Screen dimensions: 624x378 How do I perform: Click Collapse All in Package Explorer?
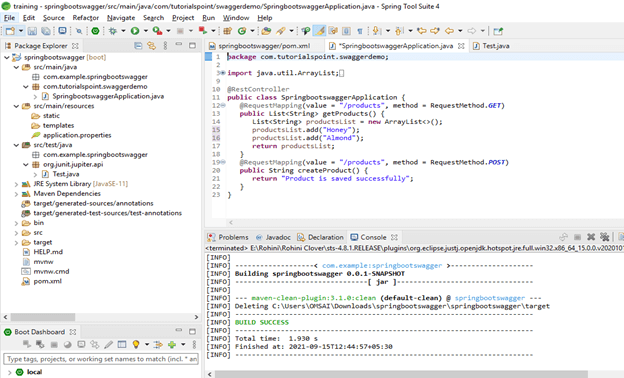138,46
